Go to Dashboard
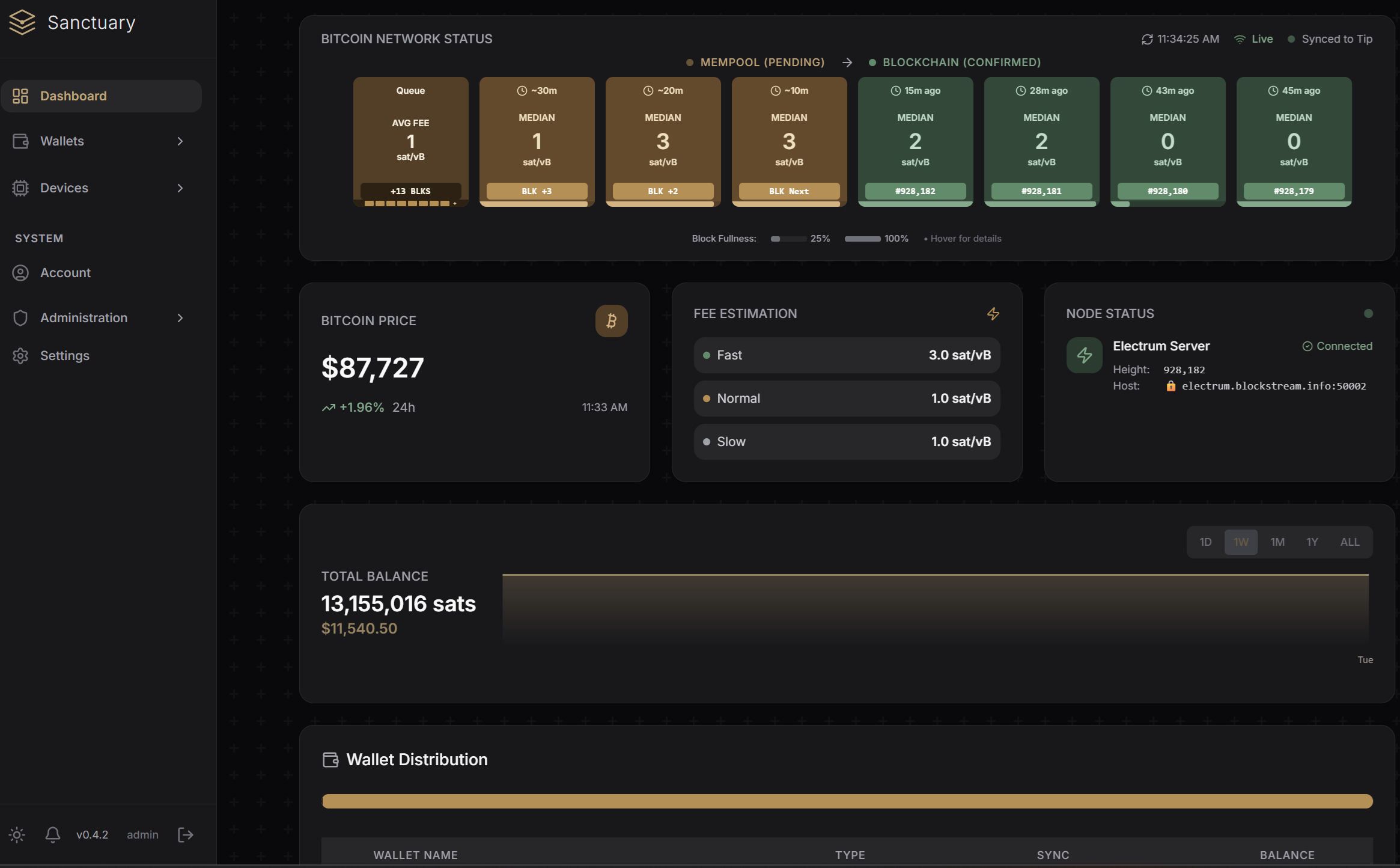This screenshot has height=868, width=1400. (x=101, y=96)
